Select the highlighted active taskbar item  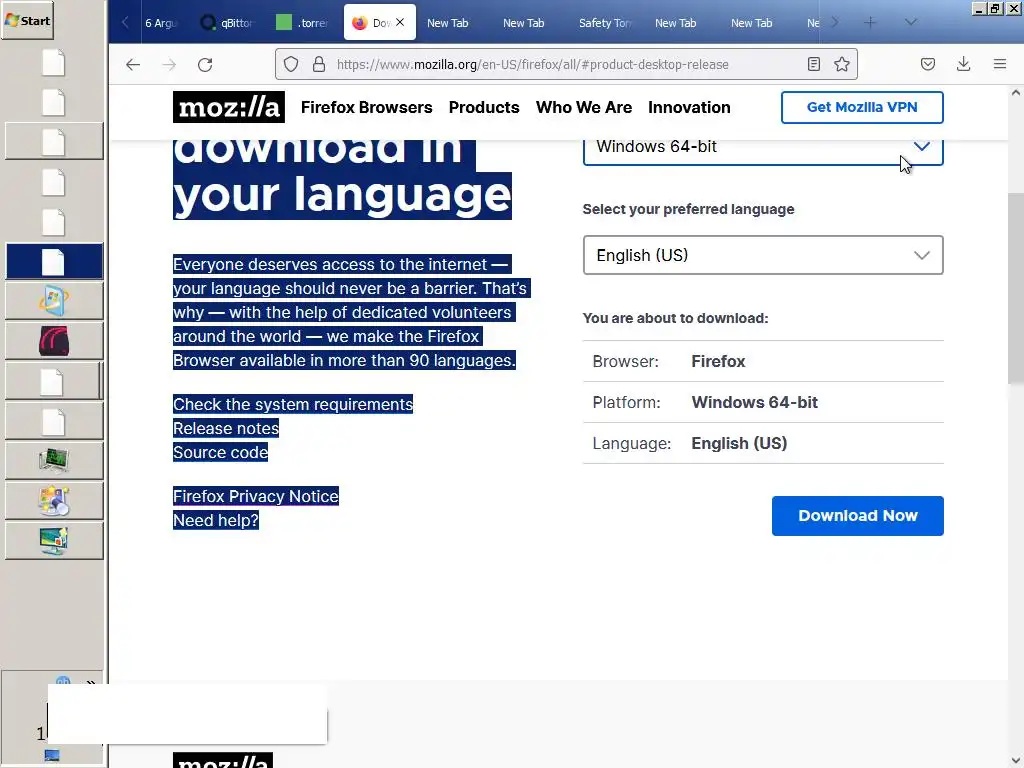54,261
